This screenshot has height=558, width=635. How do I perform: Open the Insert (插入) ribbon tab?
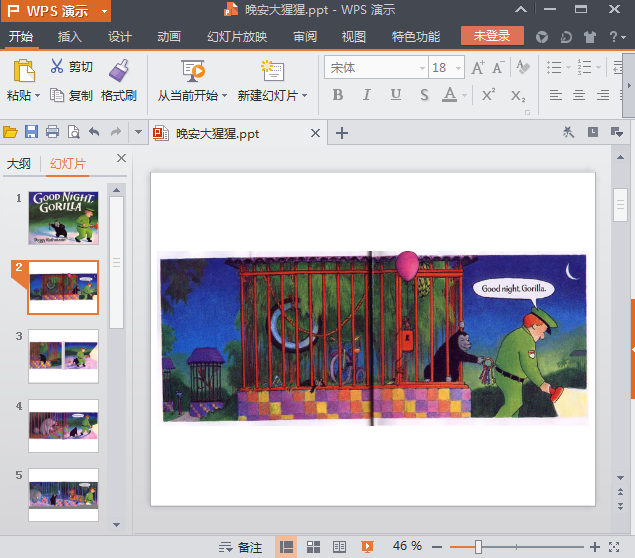pyautogui.click(x=70, y=37)
